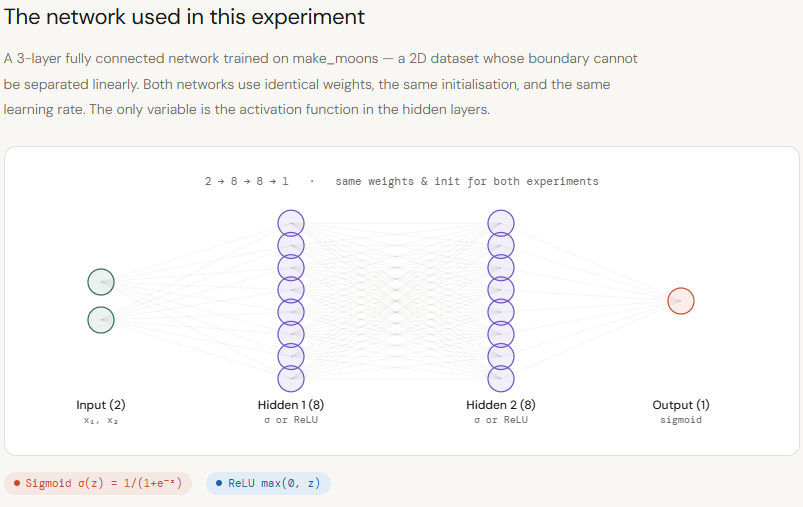803x507 pixels.
Task: Click the blue dot in ReLU legend
Action: tap(219, 483)
